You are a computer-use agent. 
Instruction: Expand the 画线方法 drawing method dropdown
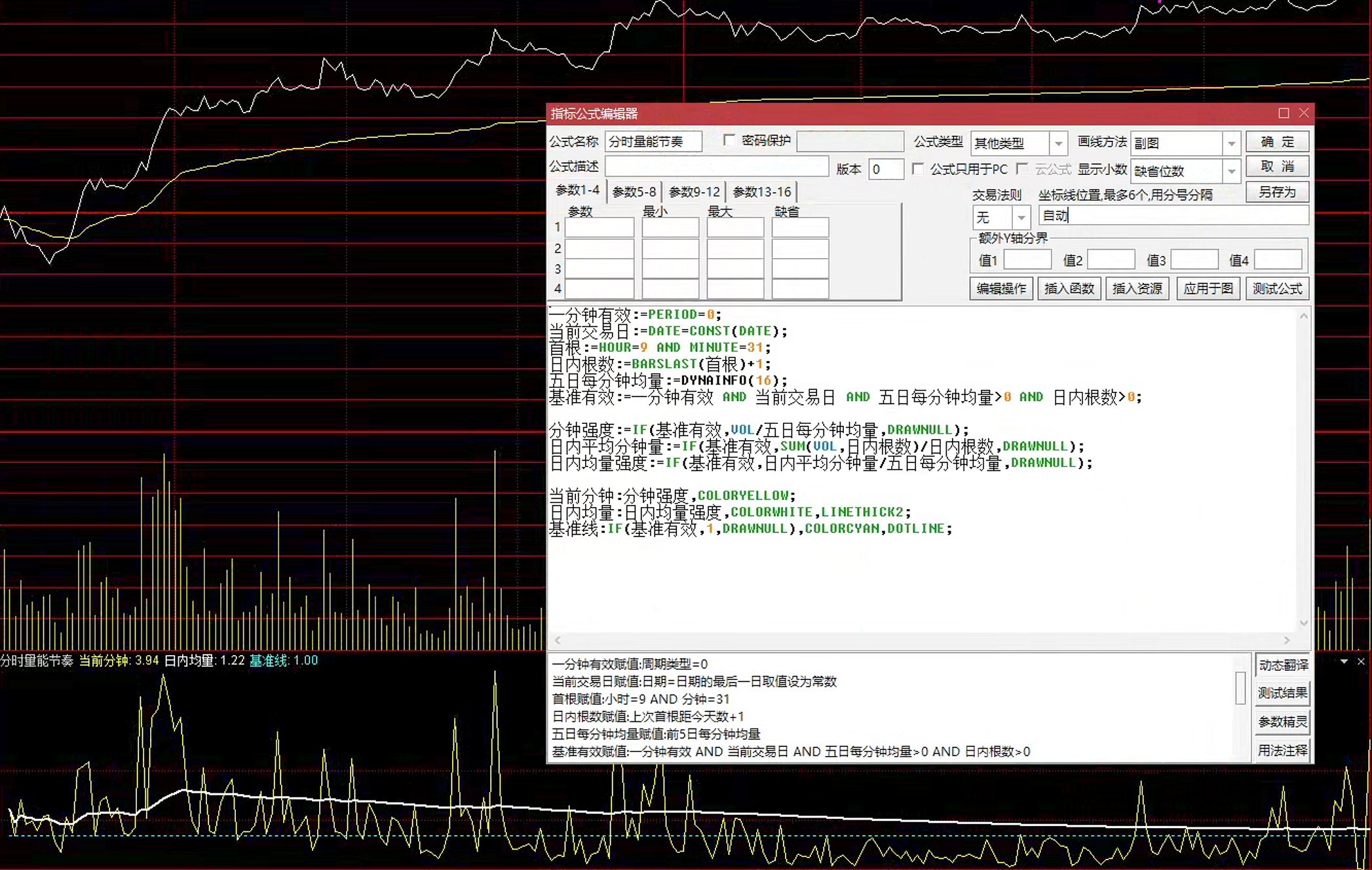pyautogui.click(x=1231, y=143)
